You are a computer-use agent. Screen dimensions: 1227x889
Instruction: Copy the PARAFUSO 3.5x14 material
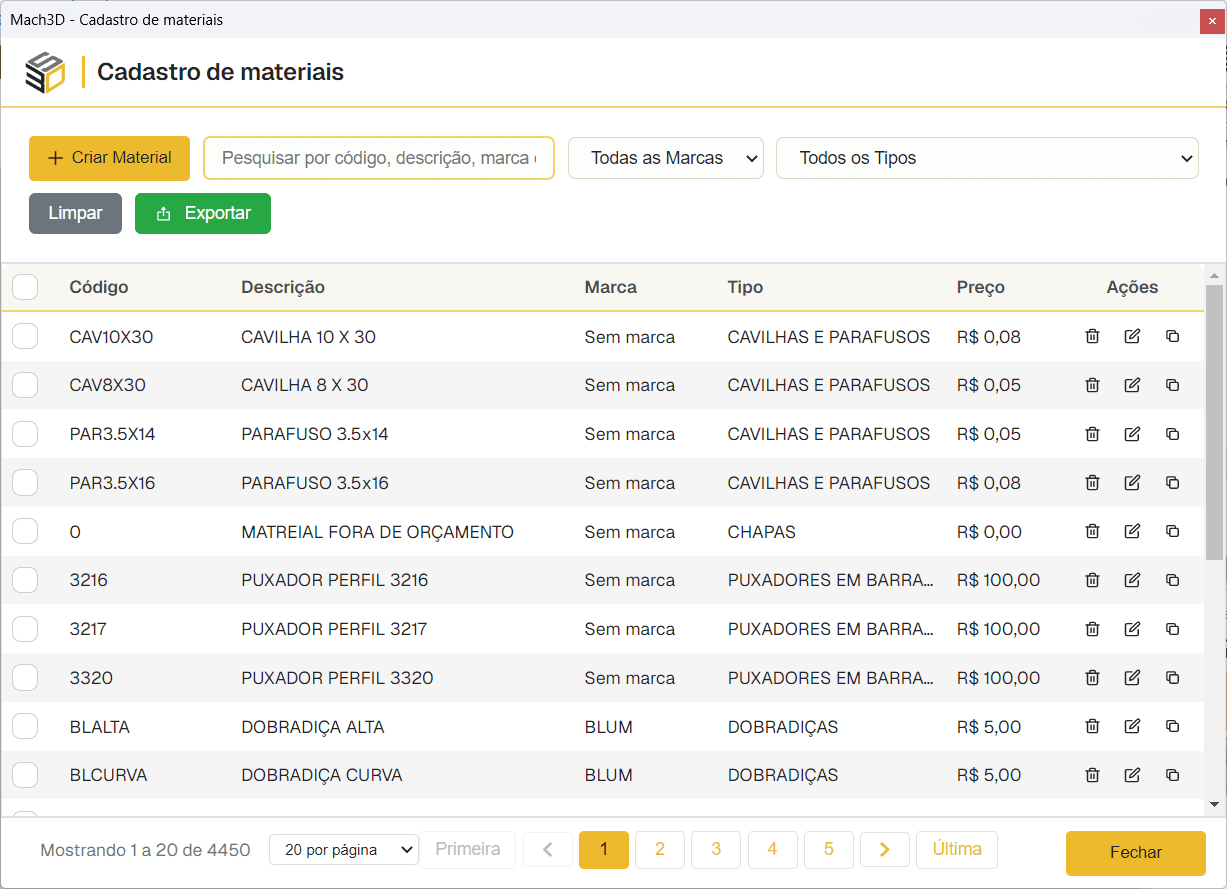point(1172,434)
